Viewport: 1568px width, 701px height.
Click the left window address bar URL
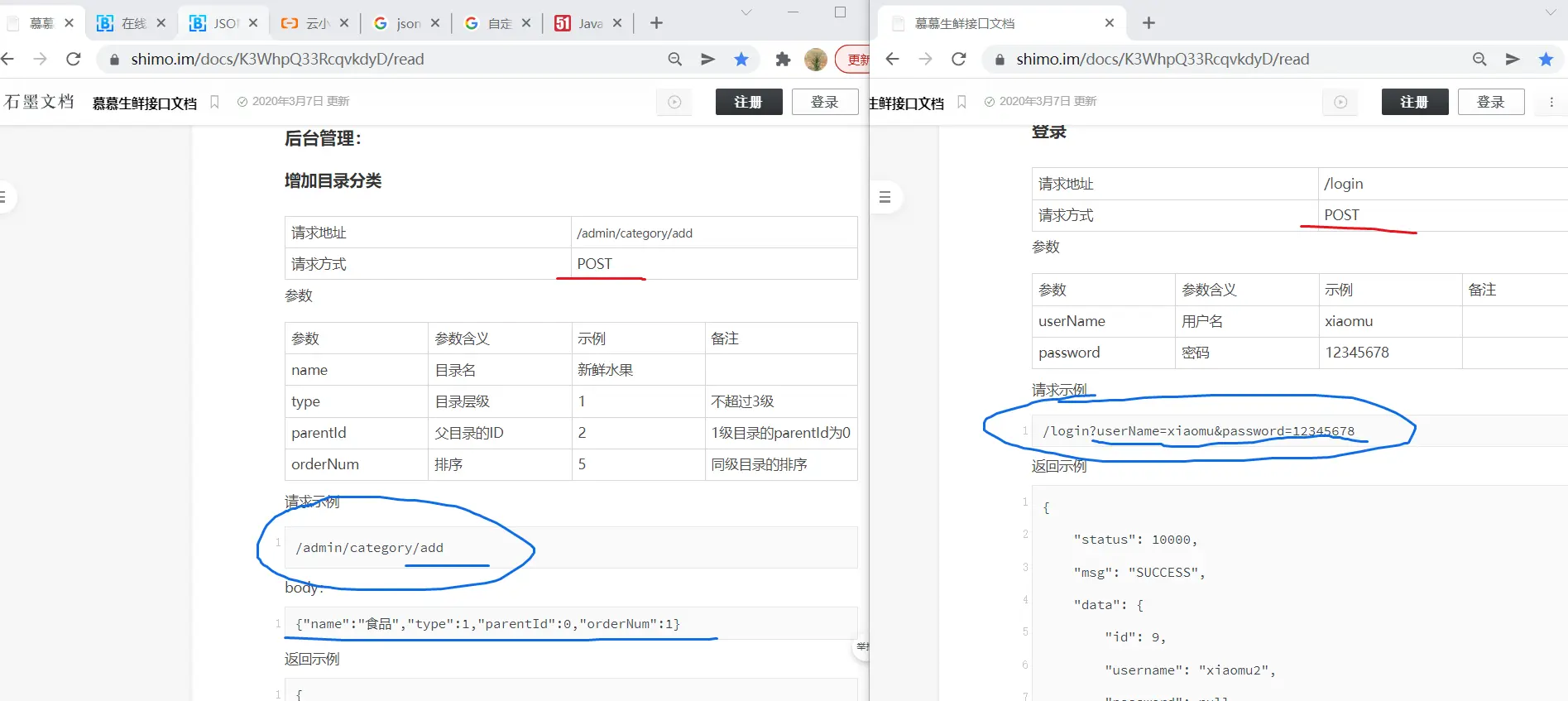coord(277,59)
